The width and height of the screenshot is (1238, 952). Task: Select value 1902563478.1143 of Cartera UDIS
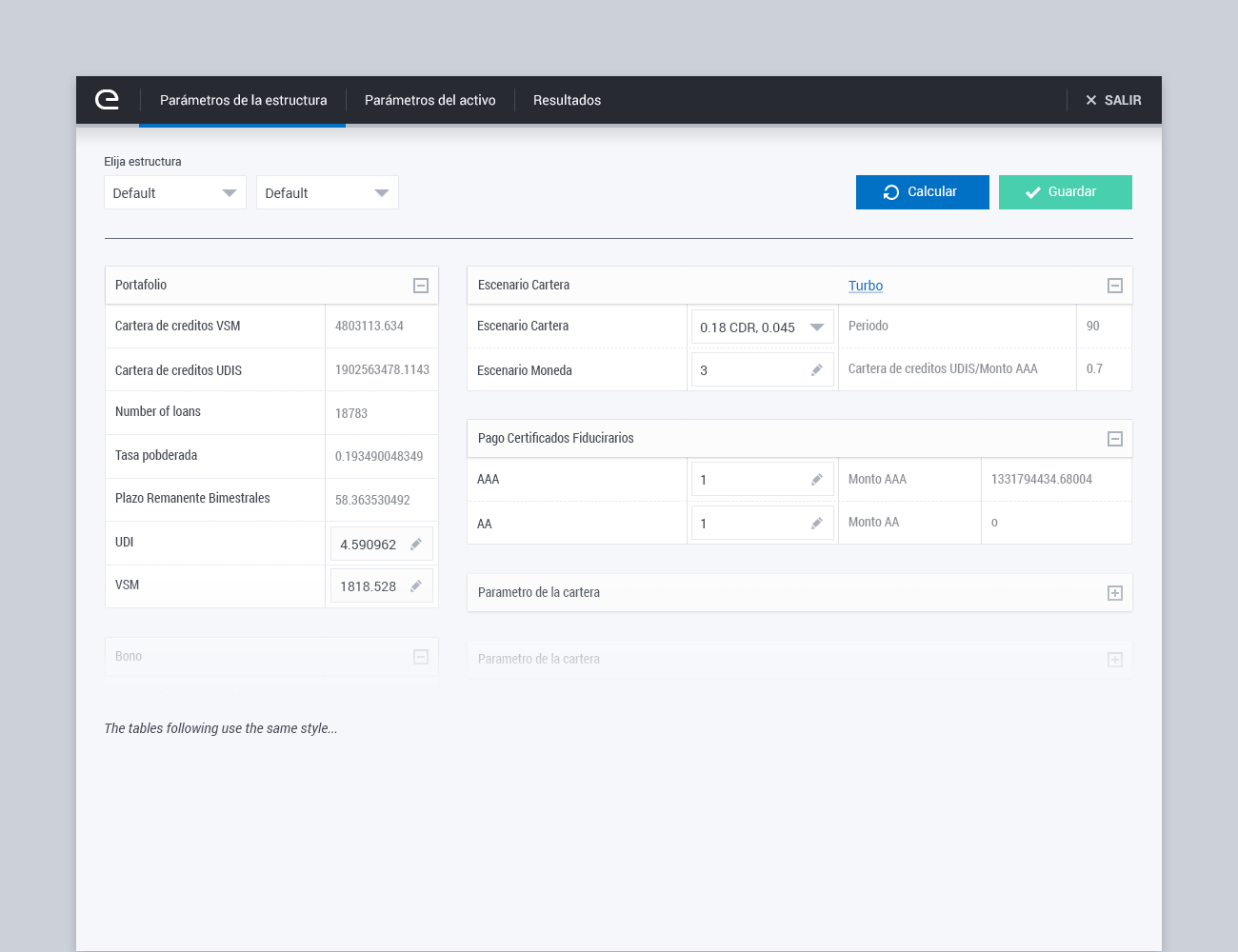[x=382, y=369]
